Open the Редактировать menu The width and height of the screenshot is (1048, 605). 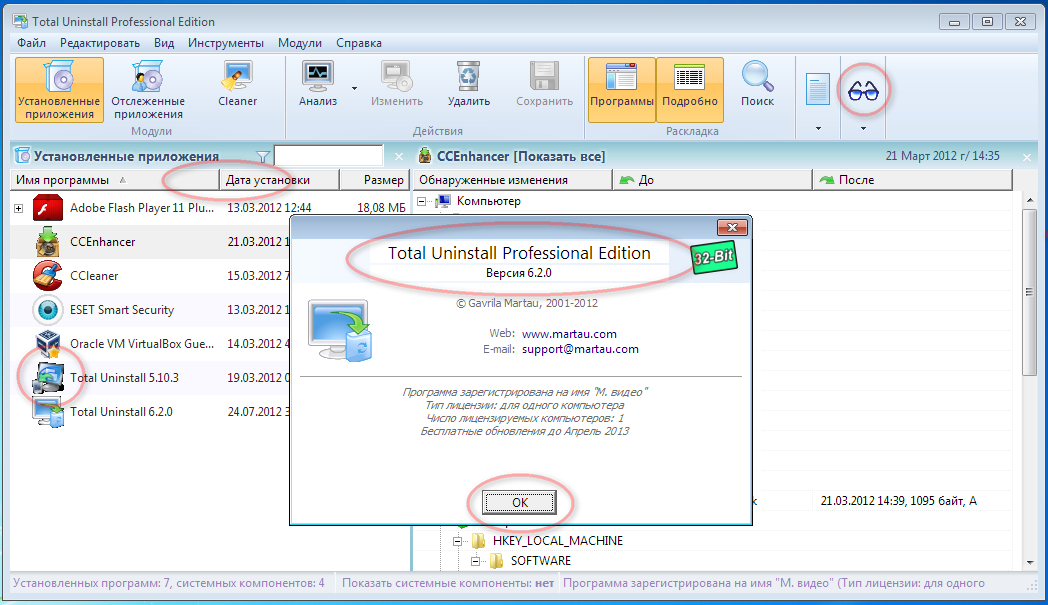pyautogui.click(x=100, y=43)
